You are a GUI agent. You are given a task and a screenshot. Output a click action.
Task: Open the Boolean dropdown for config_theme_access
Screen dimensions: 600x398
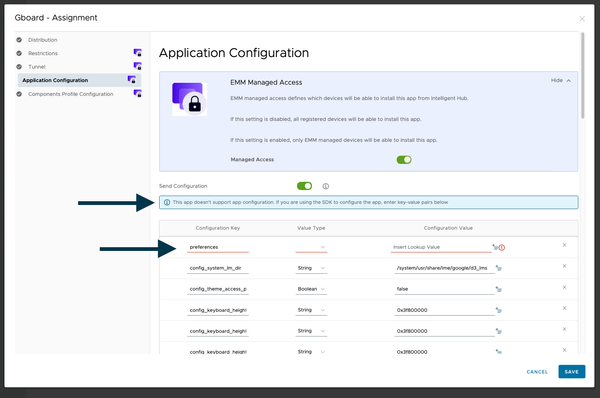[x=311, y=289]
